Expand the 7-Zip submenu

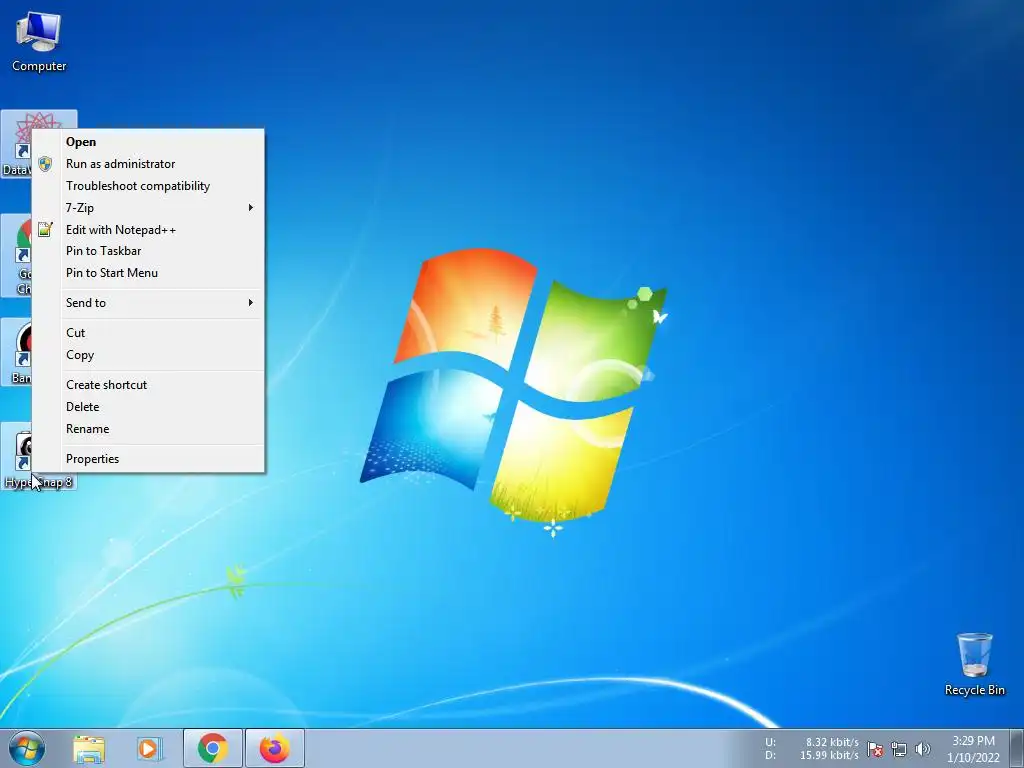pos(148,208)
